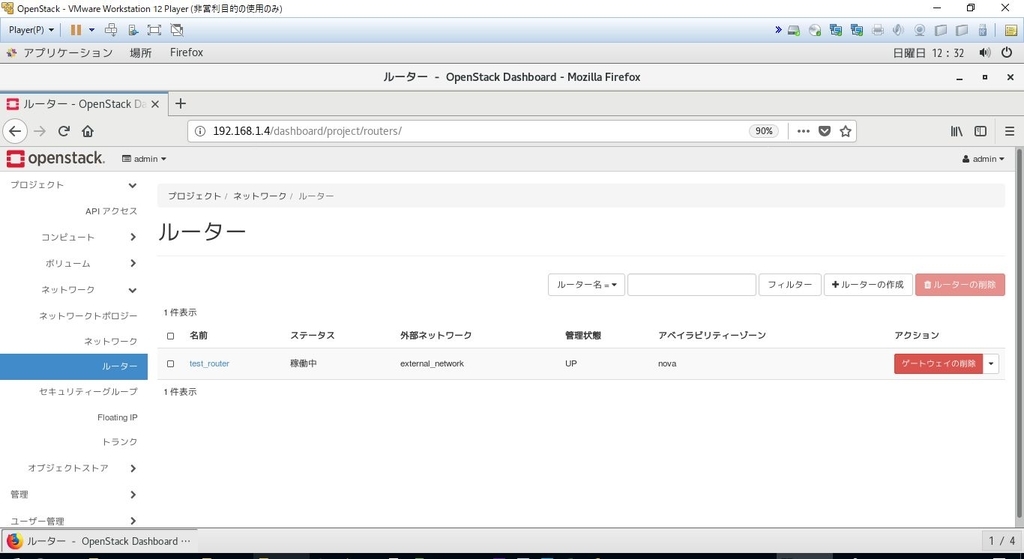Bookmark this page with the star
This screenshot has height=559, width=1024.
tap(845, 131)
